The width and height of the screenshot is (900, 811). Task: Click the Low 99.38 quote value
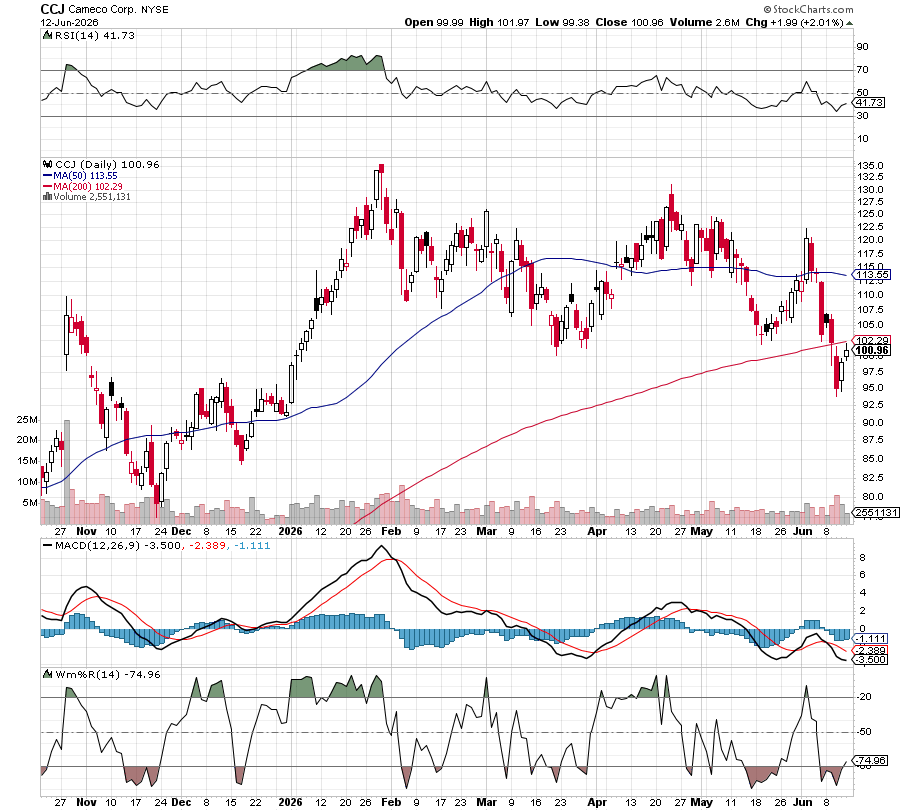(562, 22)
